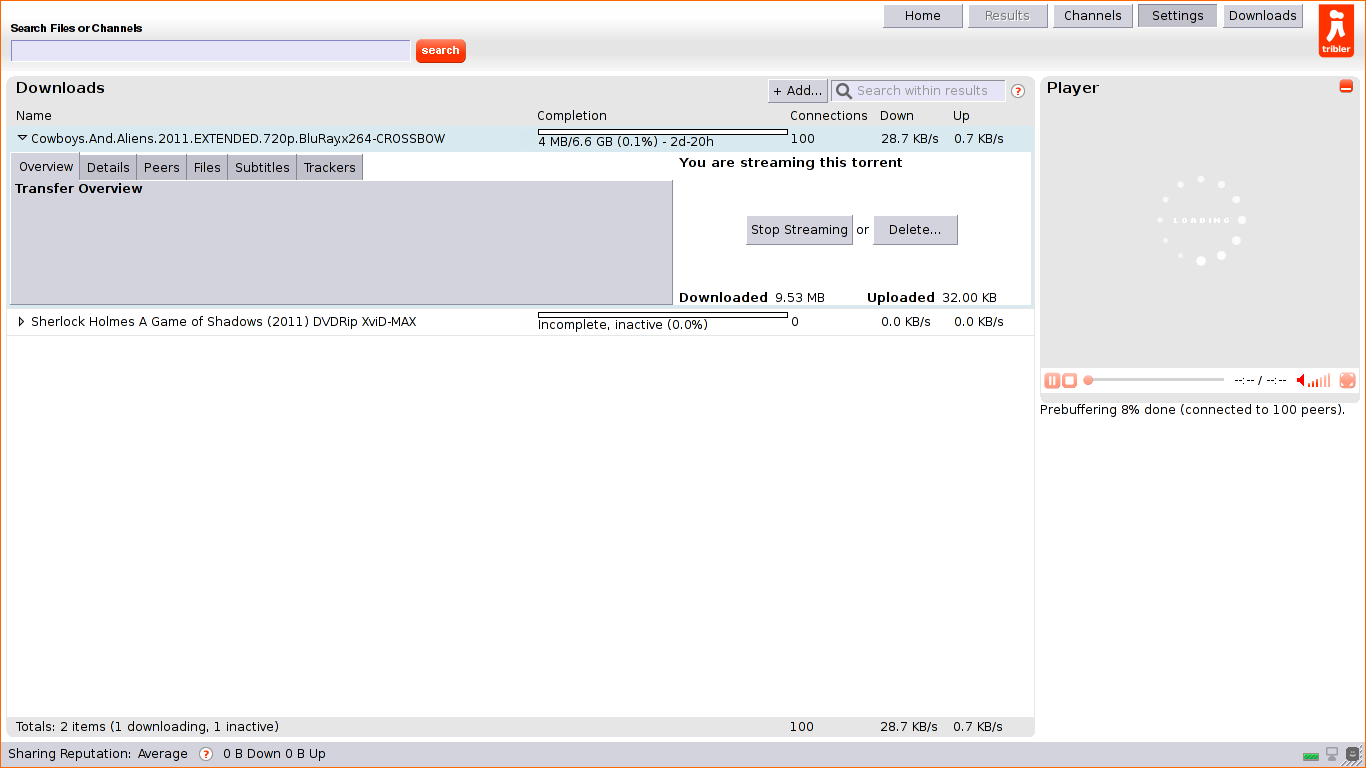Open the Channels page
Viewport: 1366px width, 768px height.
1093,16
